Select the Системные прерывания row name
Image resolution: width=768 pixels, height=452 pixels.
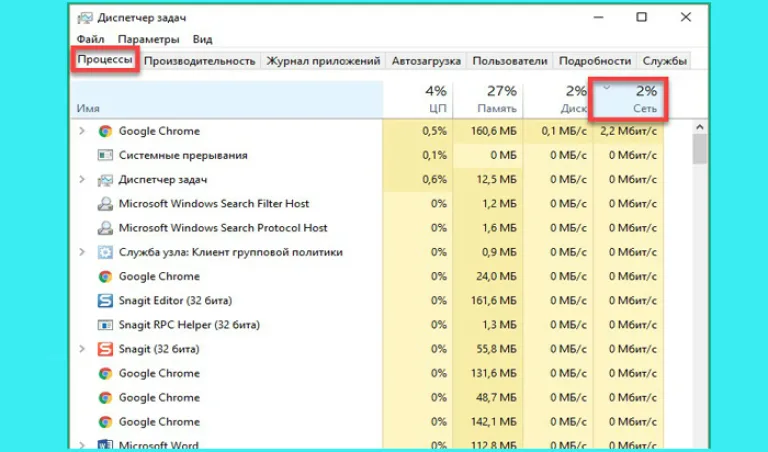tap(183, 155)
